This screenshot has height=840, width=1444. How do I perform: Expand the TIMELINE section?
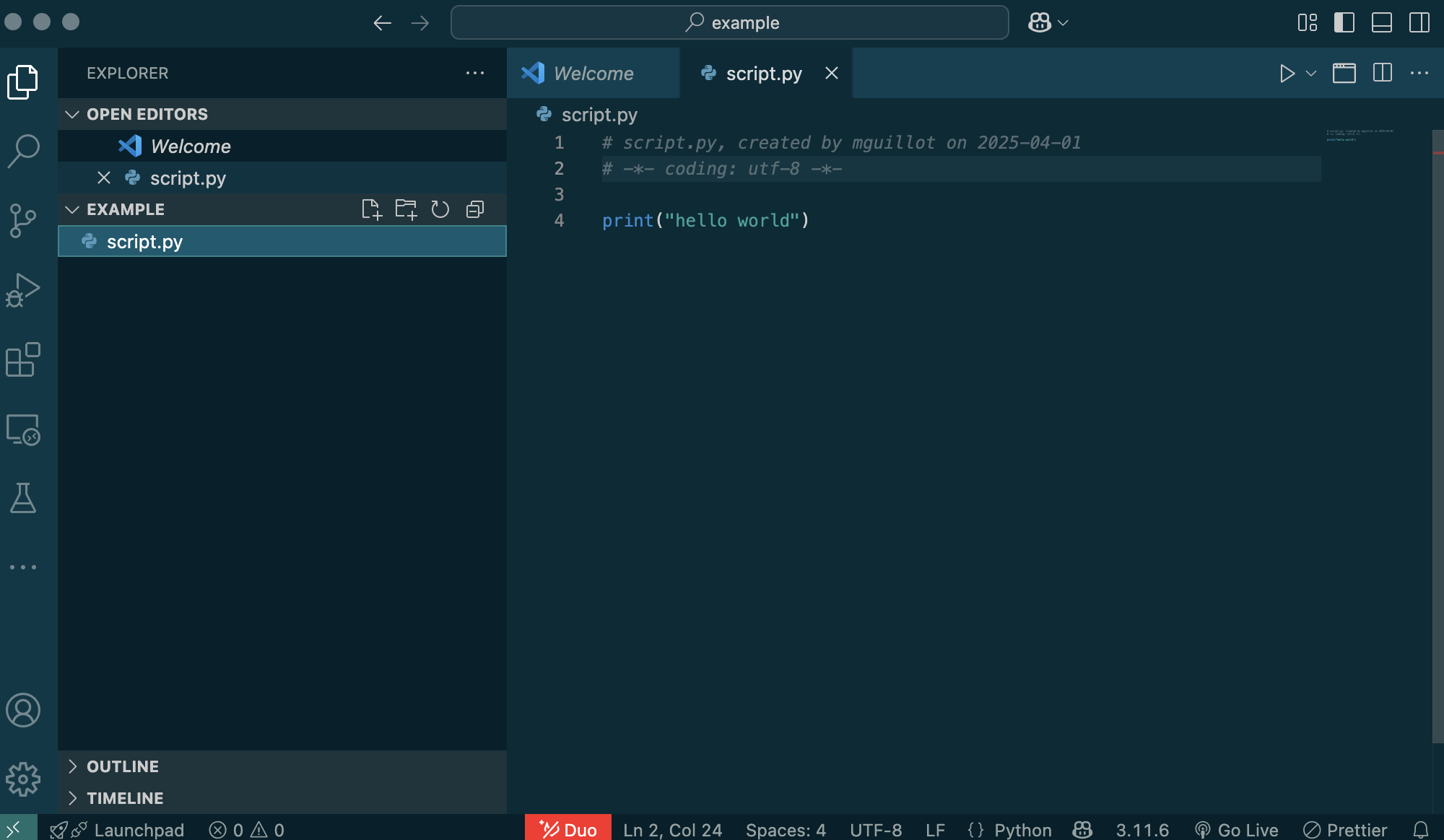(x=125, y=798)
